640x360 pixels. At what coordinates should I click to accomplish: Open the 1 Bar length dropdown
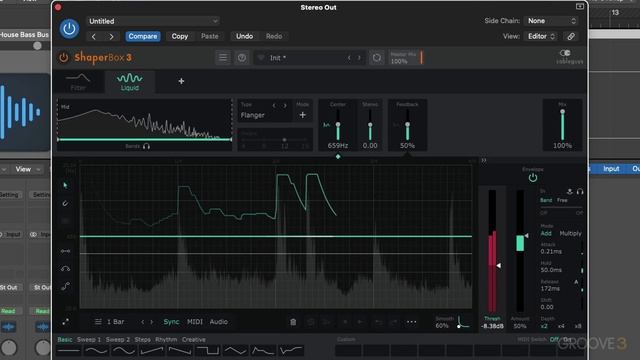pyautogui.click(x=116, y=322)
